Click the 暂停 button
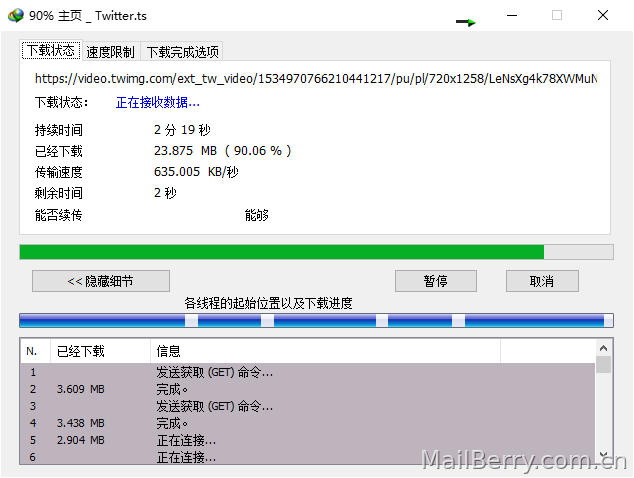The image size is (634, 478). 435,281
